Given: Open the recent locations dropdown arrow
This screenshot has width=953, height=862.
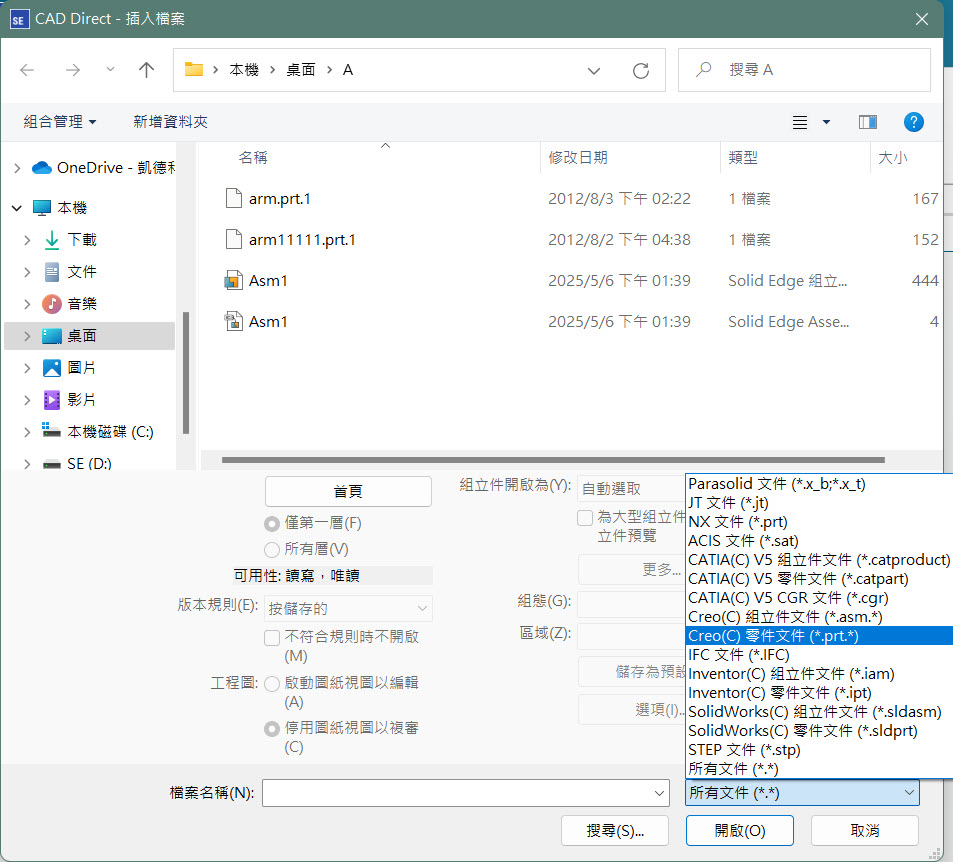Looking at the screenshot, I should coord(110,70).
